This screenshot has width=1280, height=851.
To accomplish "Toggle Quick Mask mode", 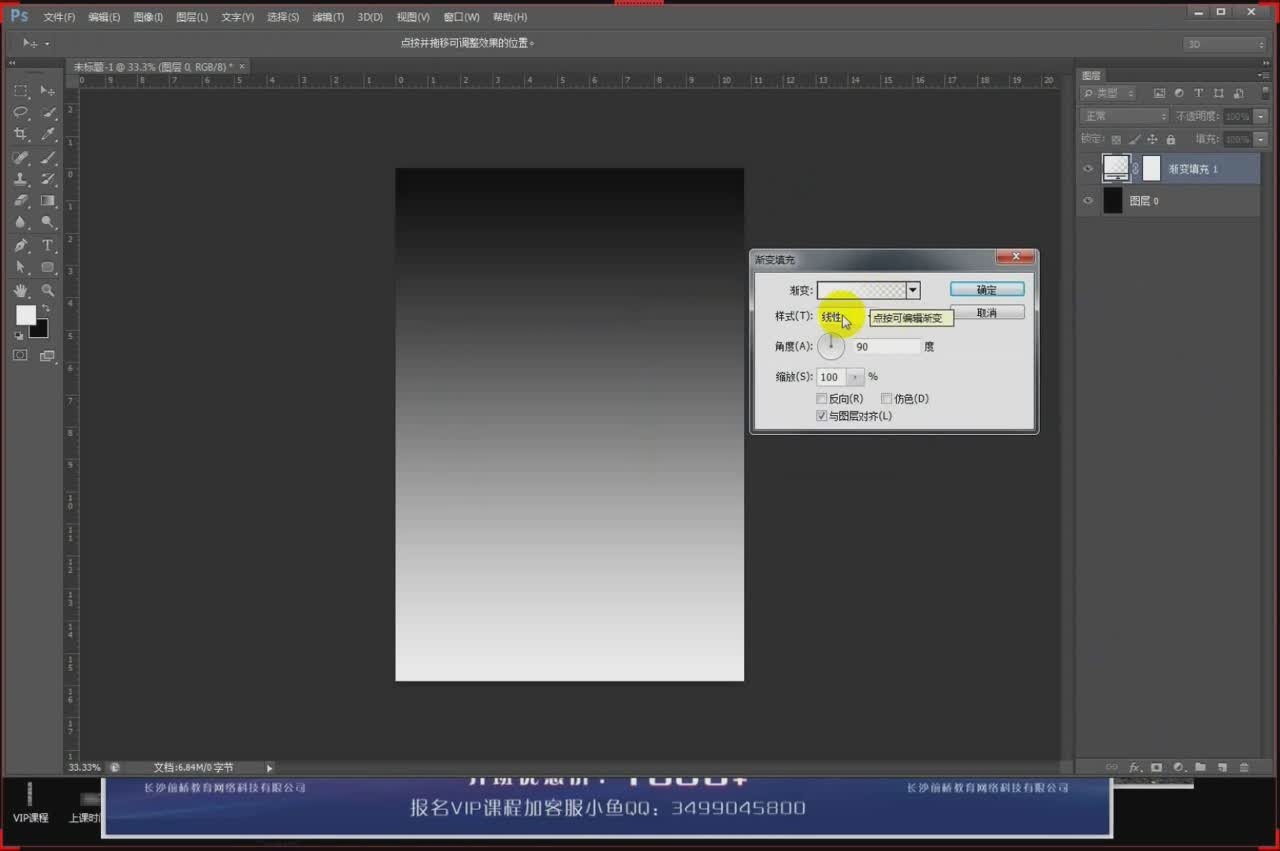I will (x=20, y=355).
